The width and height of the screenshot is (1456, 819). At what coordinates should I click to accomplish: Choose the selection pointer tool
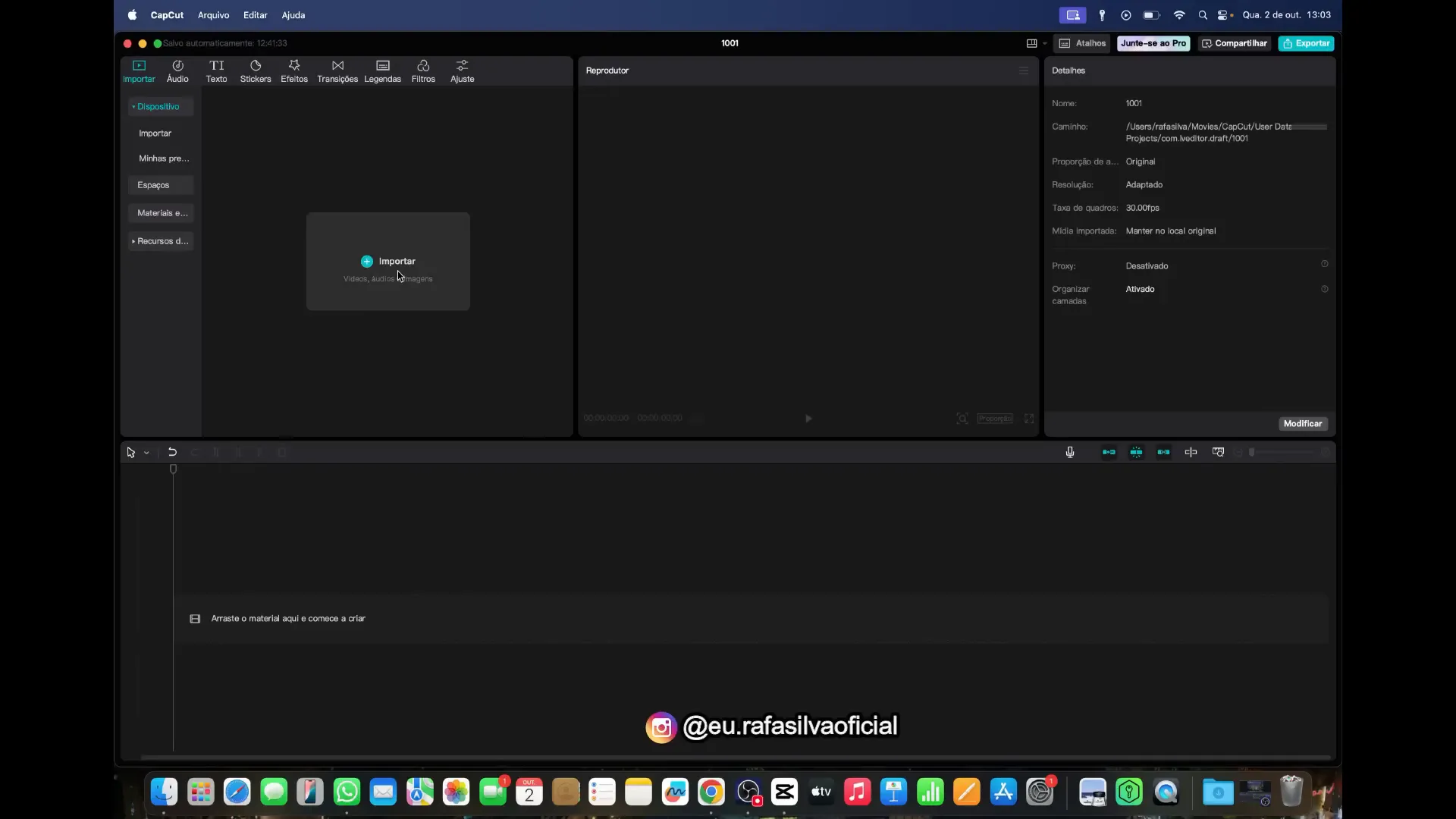point(130,452)
